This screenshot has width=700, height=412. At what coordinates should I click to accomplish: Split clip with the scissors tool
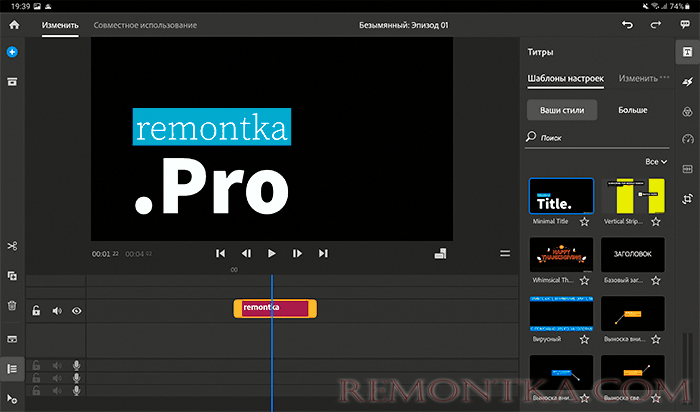point(12,246)
